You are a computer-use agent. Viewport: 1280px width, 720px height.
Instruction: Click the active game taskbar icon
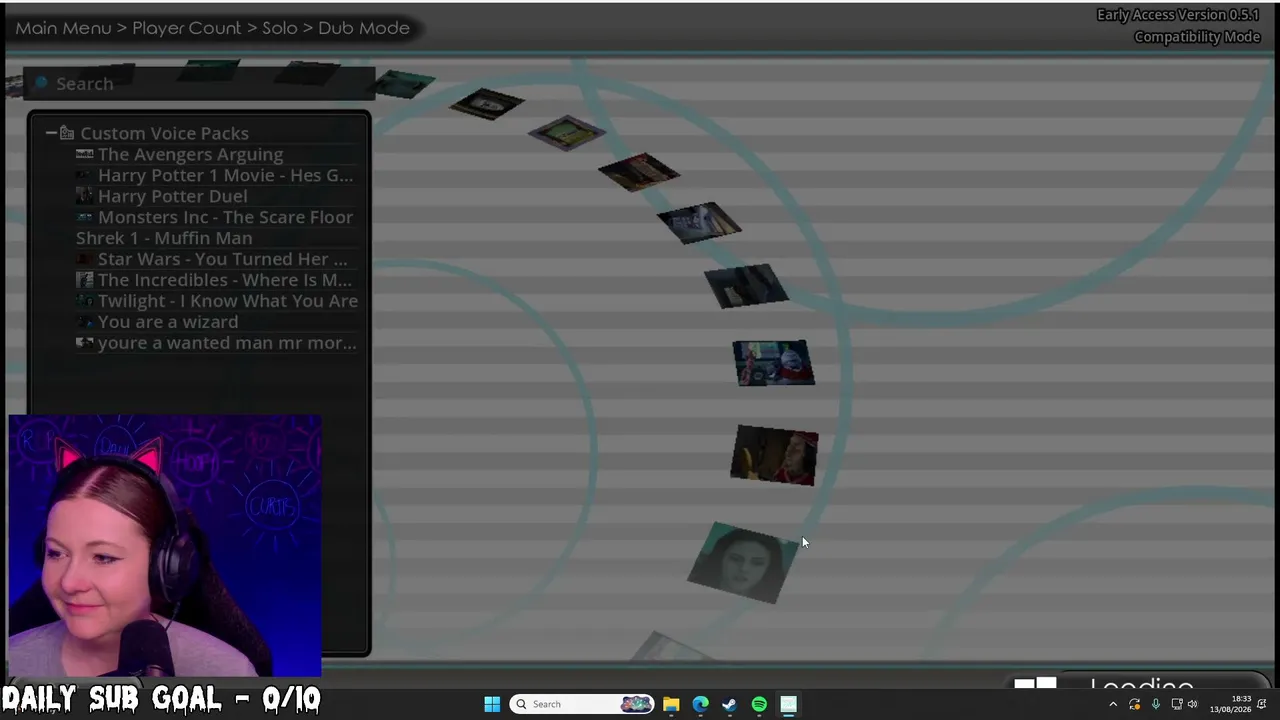tap(788, 704)
